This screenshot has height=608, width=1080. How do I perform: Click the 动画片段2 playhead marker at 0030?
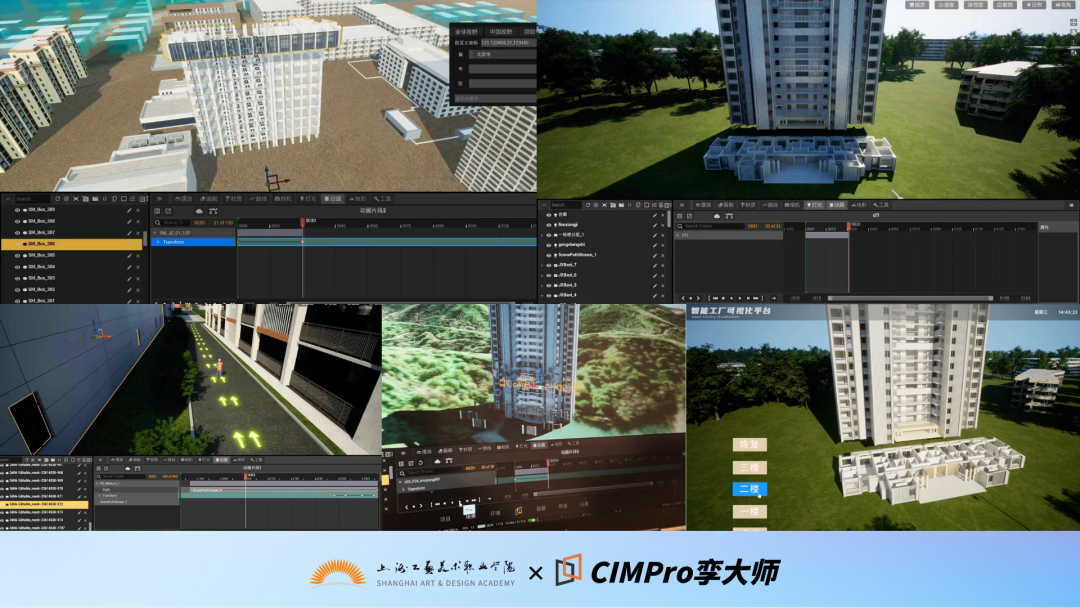pyautogui.click(x=302, y=222)
